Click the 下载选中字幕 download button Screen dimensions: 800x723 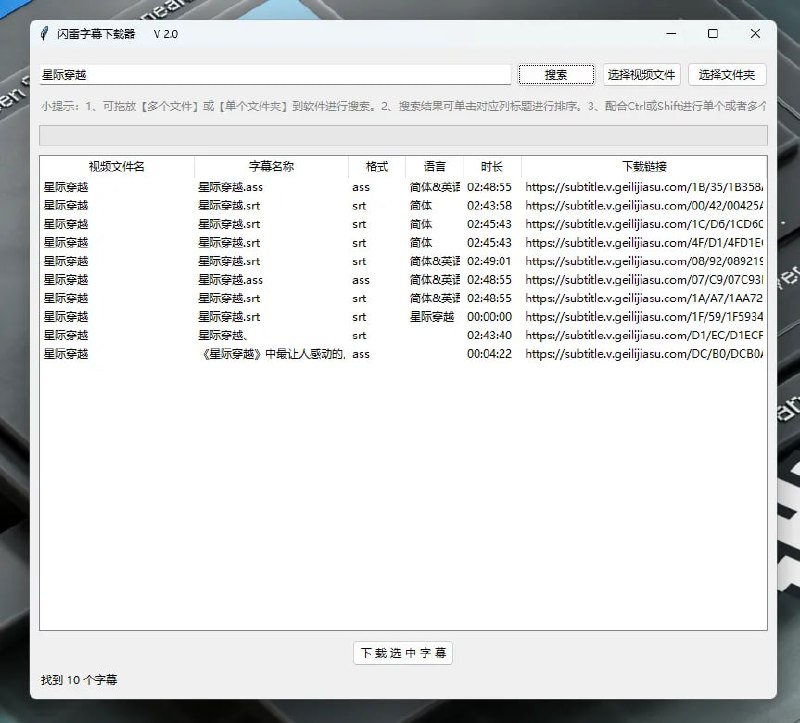pyautogui.click(x=403, y=653)
